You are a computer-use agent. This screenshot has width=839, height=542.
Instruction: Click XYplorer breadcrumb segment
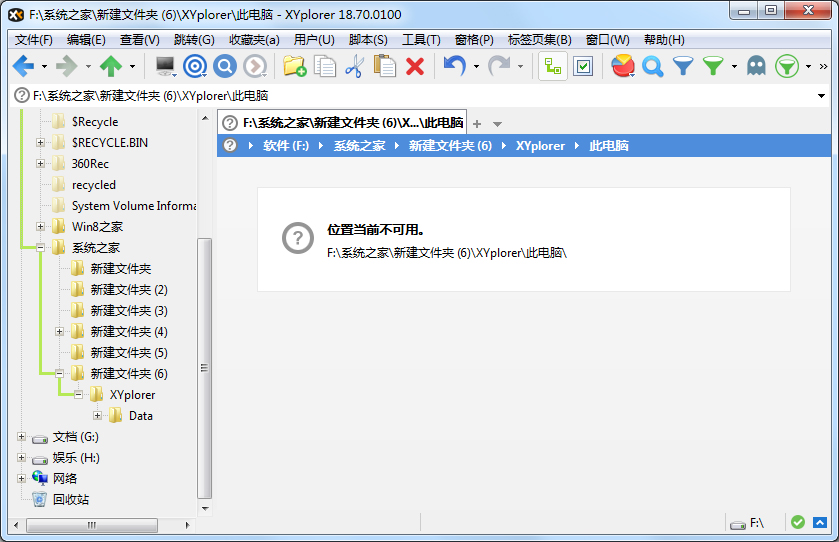click(540, 146)
